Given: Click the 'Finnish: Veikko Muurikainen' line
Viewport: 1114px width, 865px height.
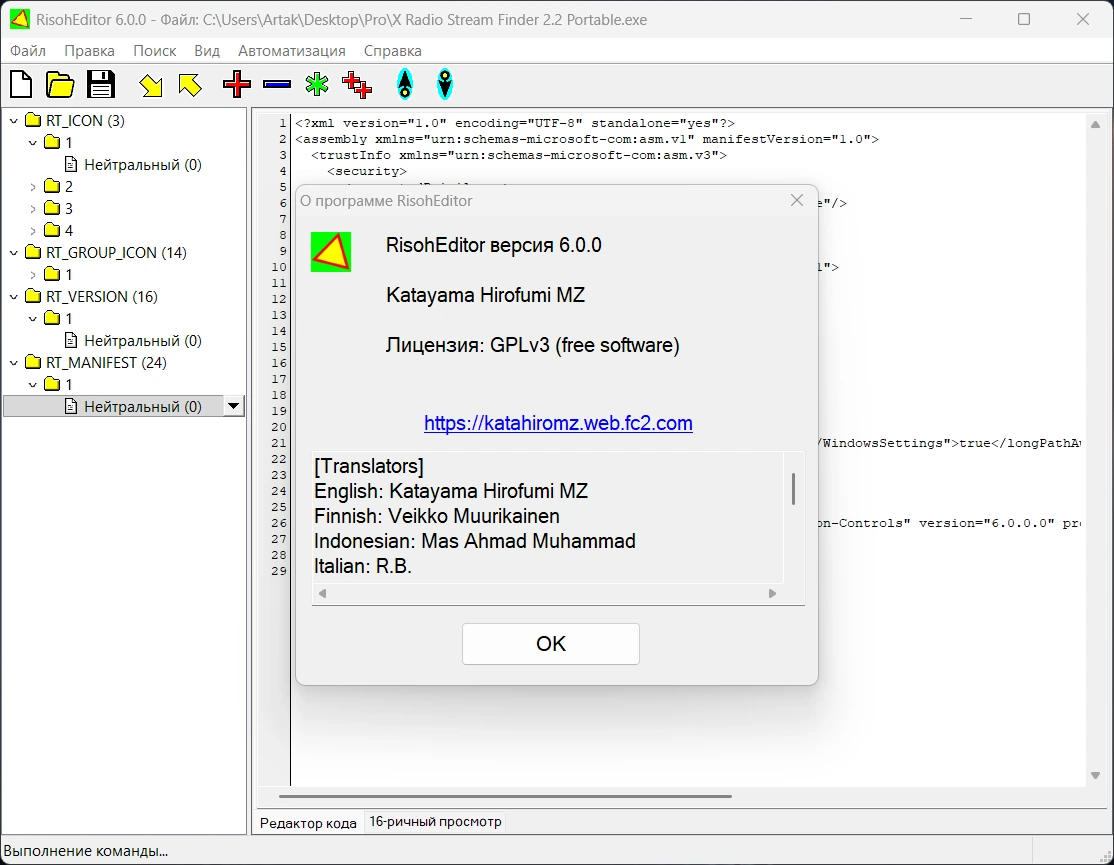Looking at the screenshot, I should point(437,516).
